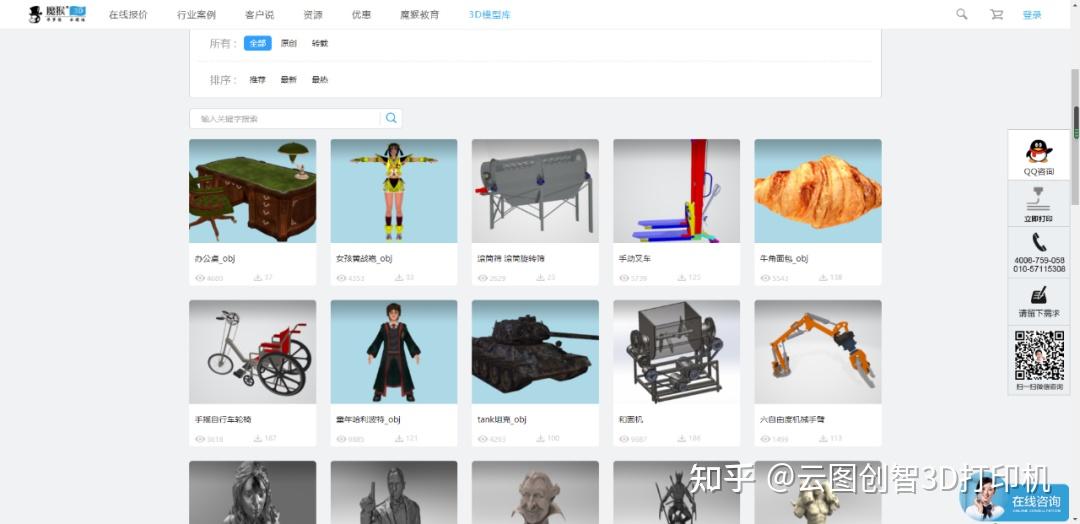Open the orange robotic arm thumbnail

pyautogui.click(x=818, y=352)
